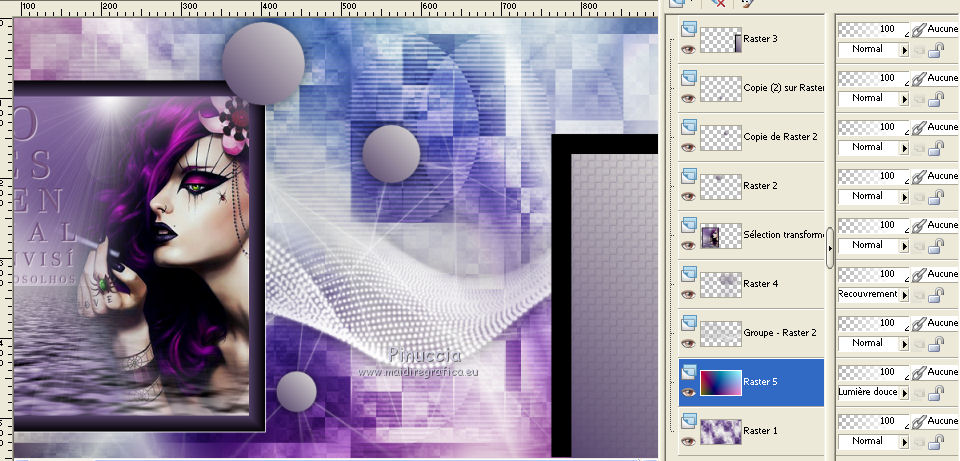
Task: Toggle visibility eye of Raster 1
Action: point(689,441)
